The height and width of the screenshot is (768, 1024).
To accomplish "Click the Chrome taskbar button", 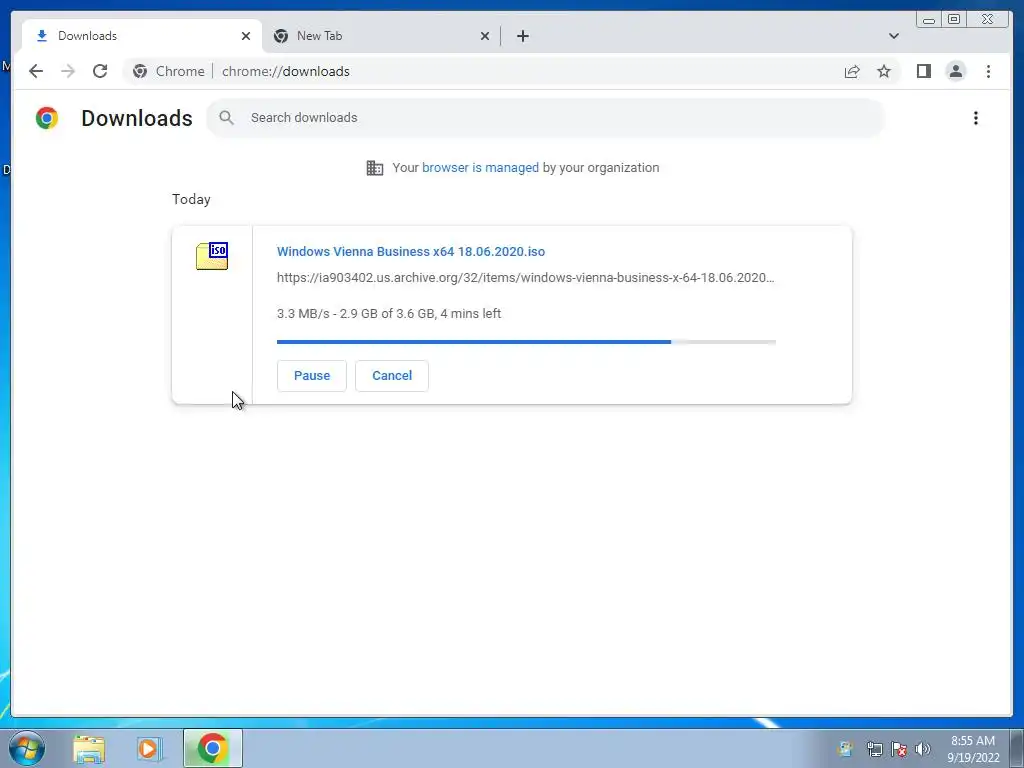I will 212,748.
